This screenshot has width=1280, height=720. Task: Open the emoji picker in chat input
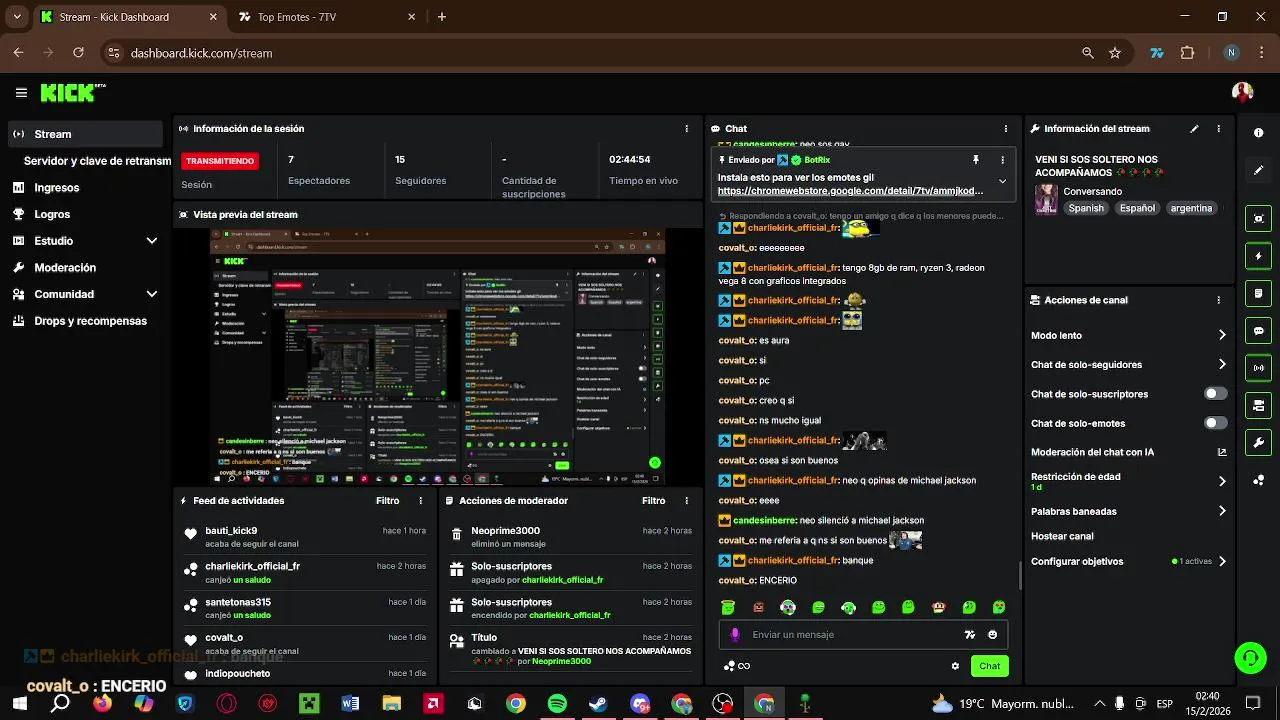coord(992,635)
